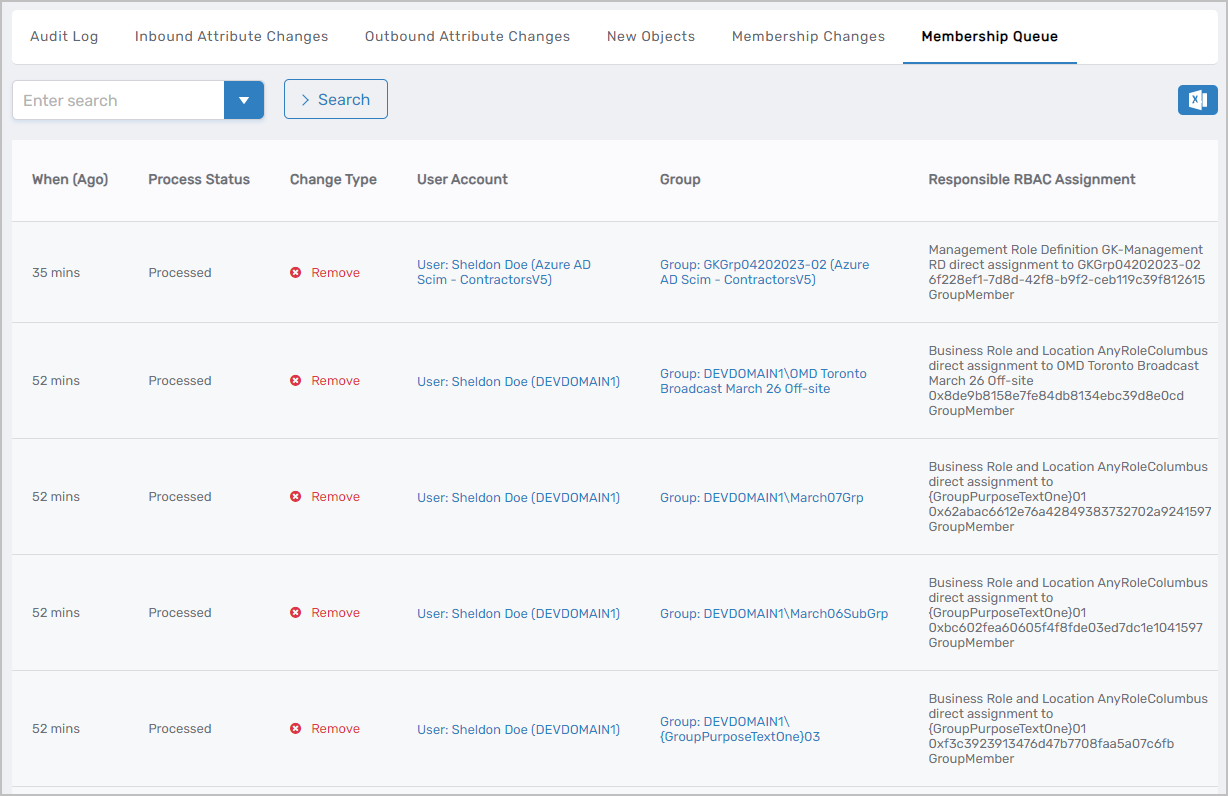
Task: Click the Process Status column header
Action: pyautogui.click(x=199, y=180)
